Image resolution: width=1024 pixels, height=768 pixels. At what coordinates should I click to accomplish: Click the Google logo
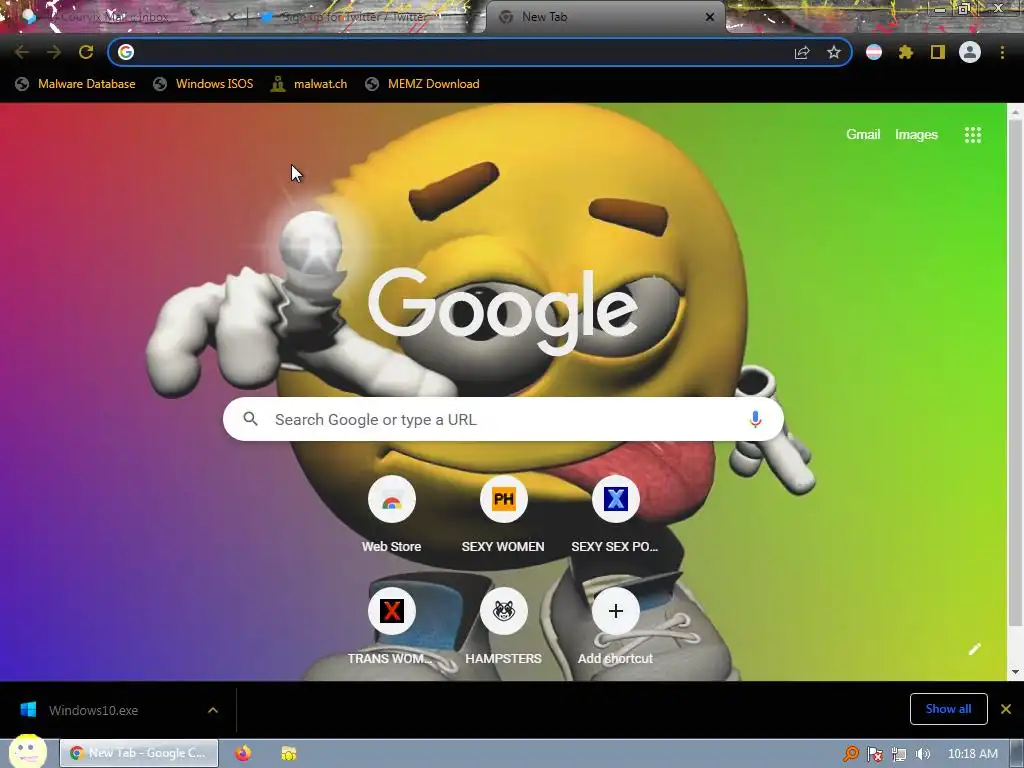(x=504, y=313)
